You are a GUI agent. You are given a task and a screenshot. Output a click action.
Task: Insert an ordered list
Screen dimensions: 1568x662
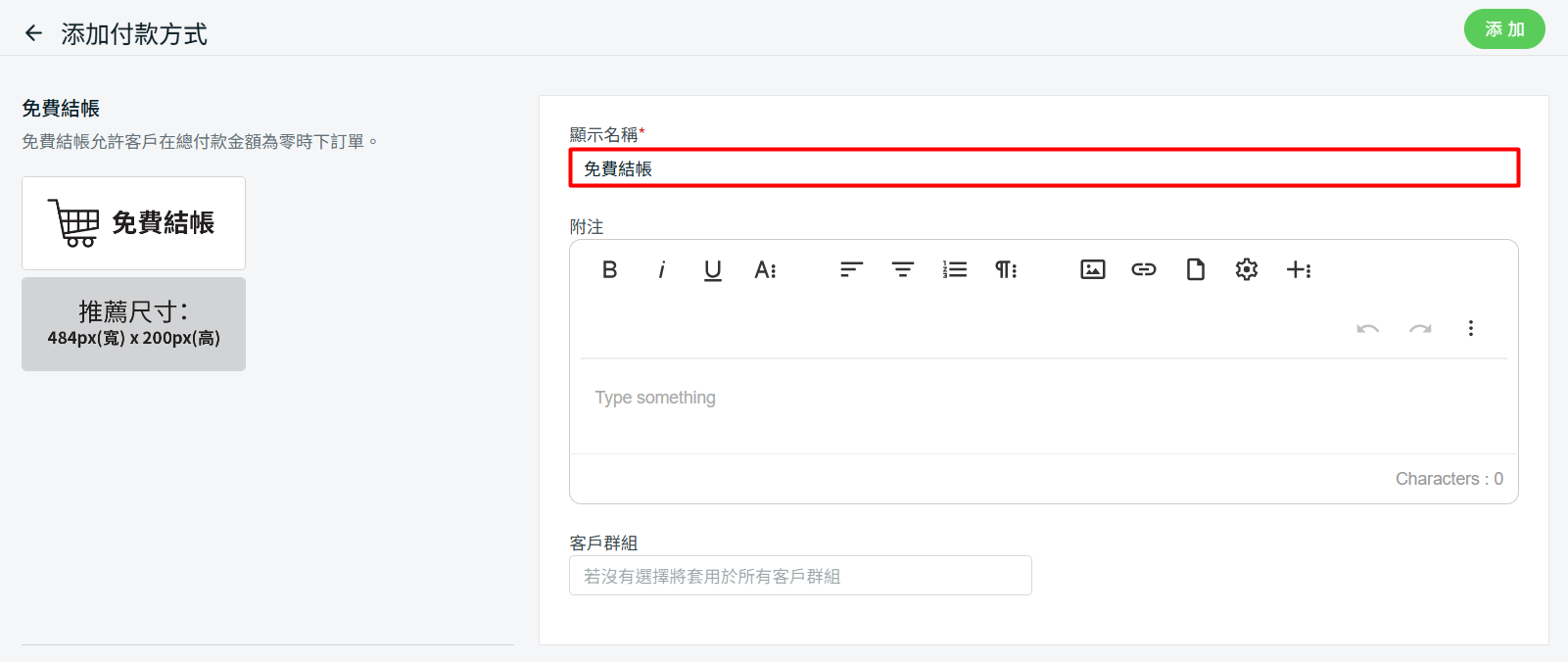coord(954,269)
